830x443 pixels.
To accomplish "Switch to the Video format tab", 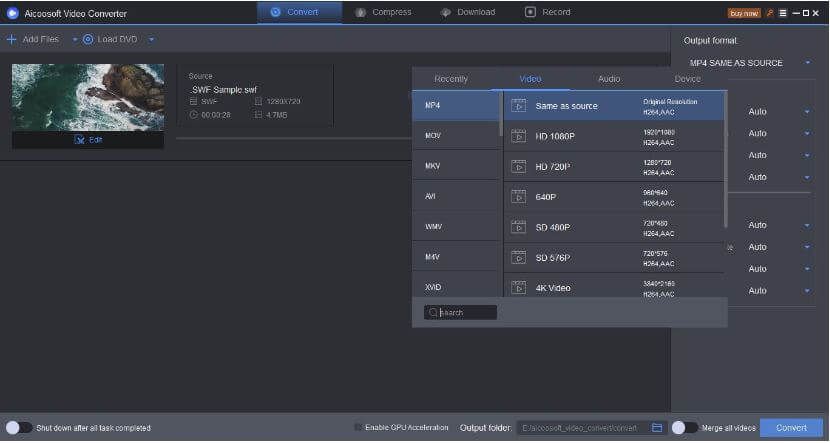I will click(530, 79).
